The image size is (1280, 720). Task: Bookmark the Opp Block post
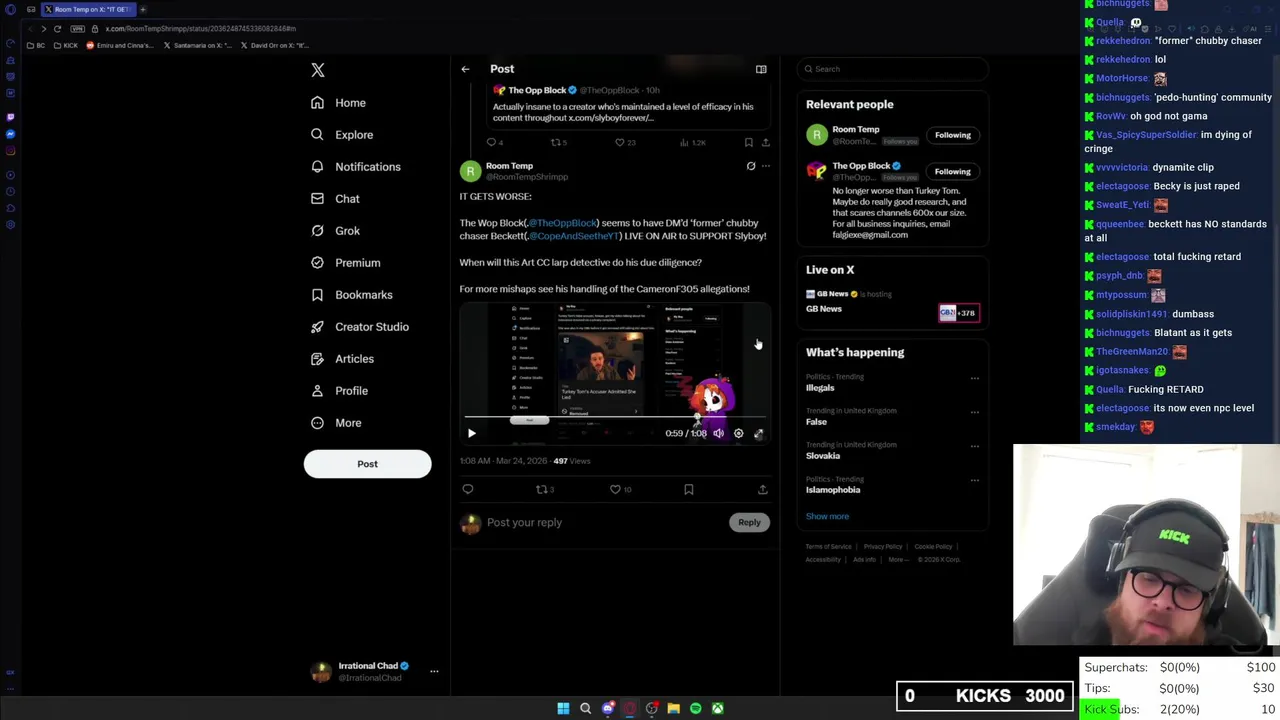tap(749, 143)
